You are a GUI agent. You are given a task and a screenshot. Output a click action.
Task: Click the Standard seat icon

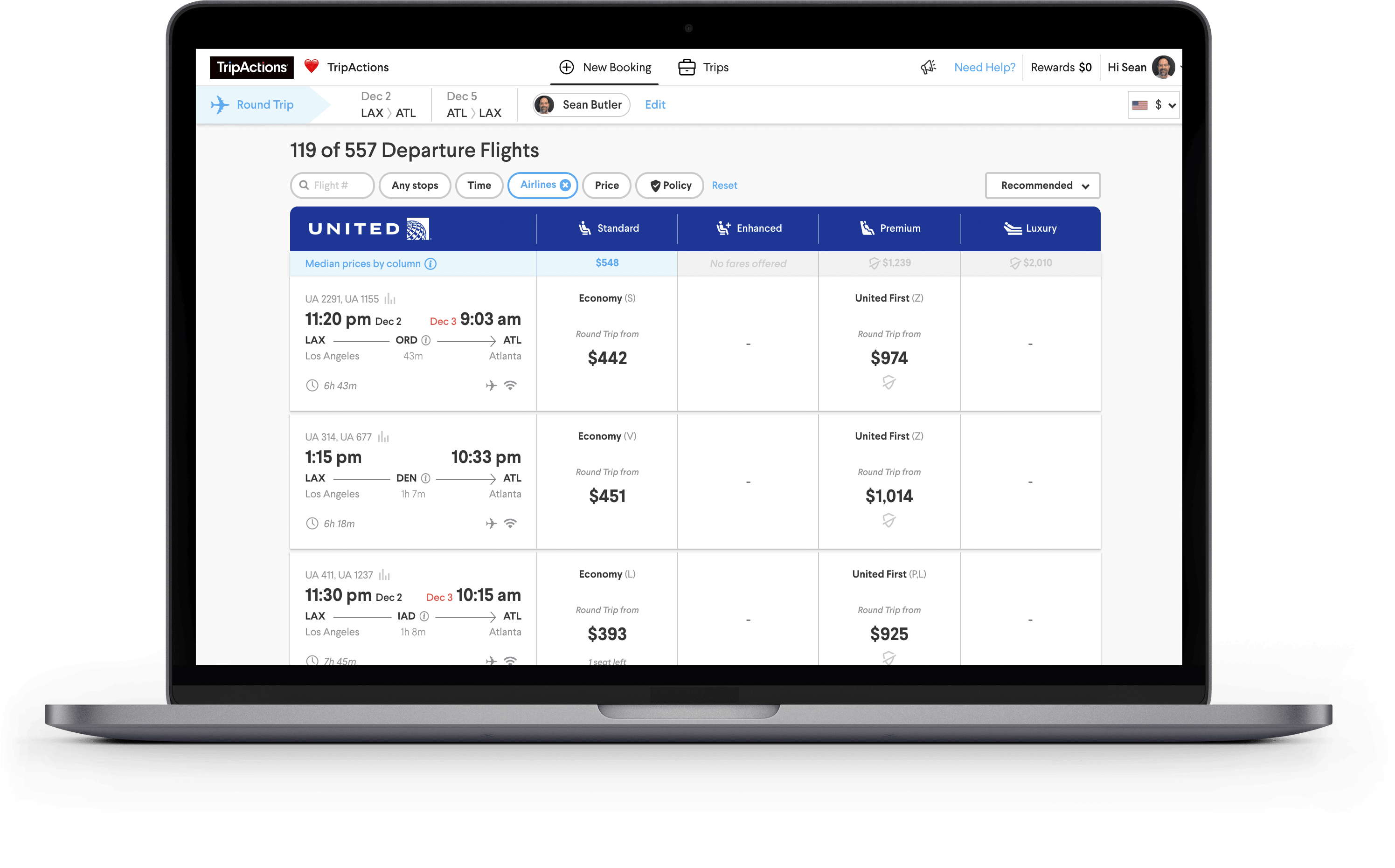tap(585, 228)
